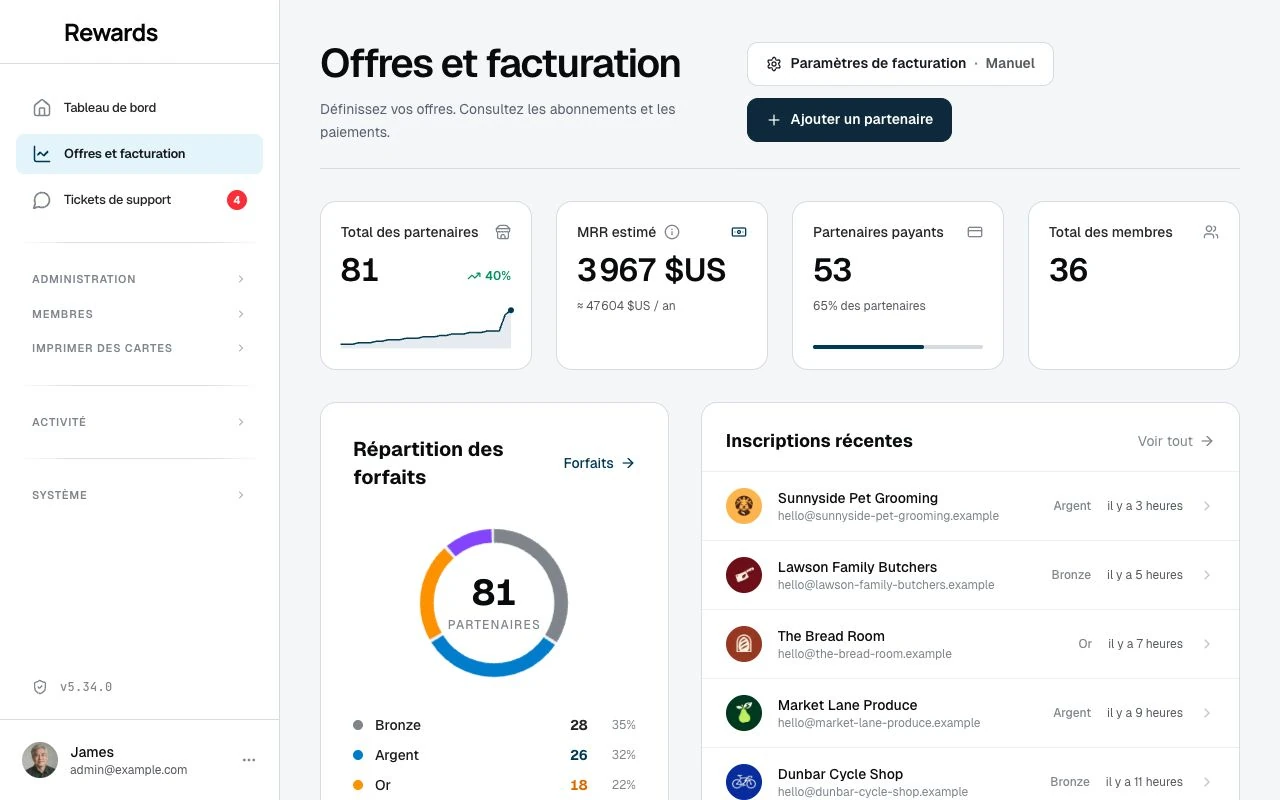Click Dunbar Cycle Shop bicycle logo
This screenshot has width=1280, height=800.
(744, 782)
